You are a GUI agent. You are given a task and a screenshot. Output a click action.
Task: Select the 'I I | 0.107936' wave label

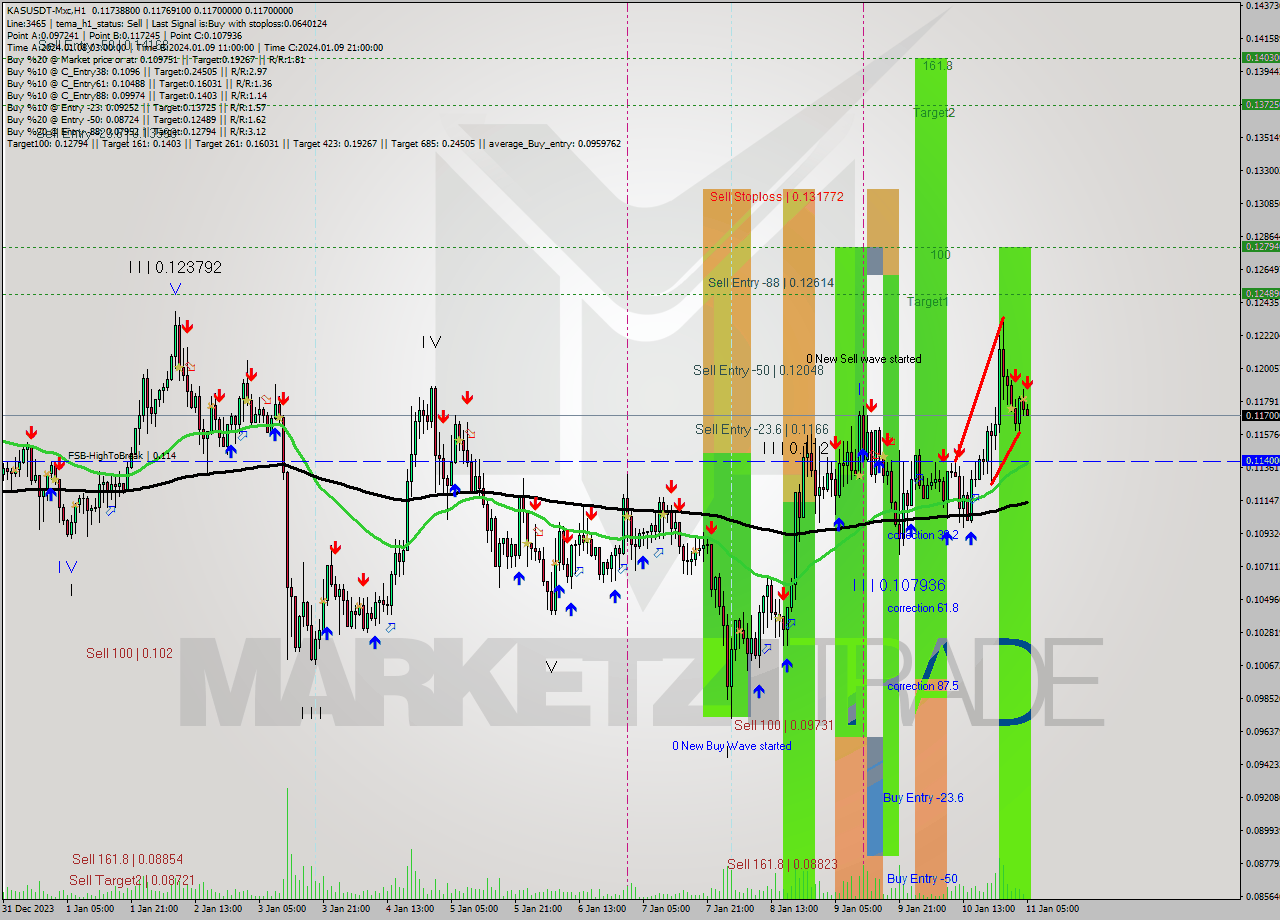(x=899, y=585)
